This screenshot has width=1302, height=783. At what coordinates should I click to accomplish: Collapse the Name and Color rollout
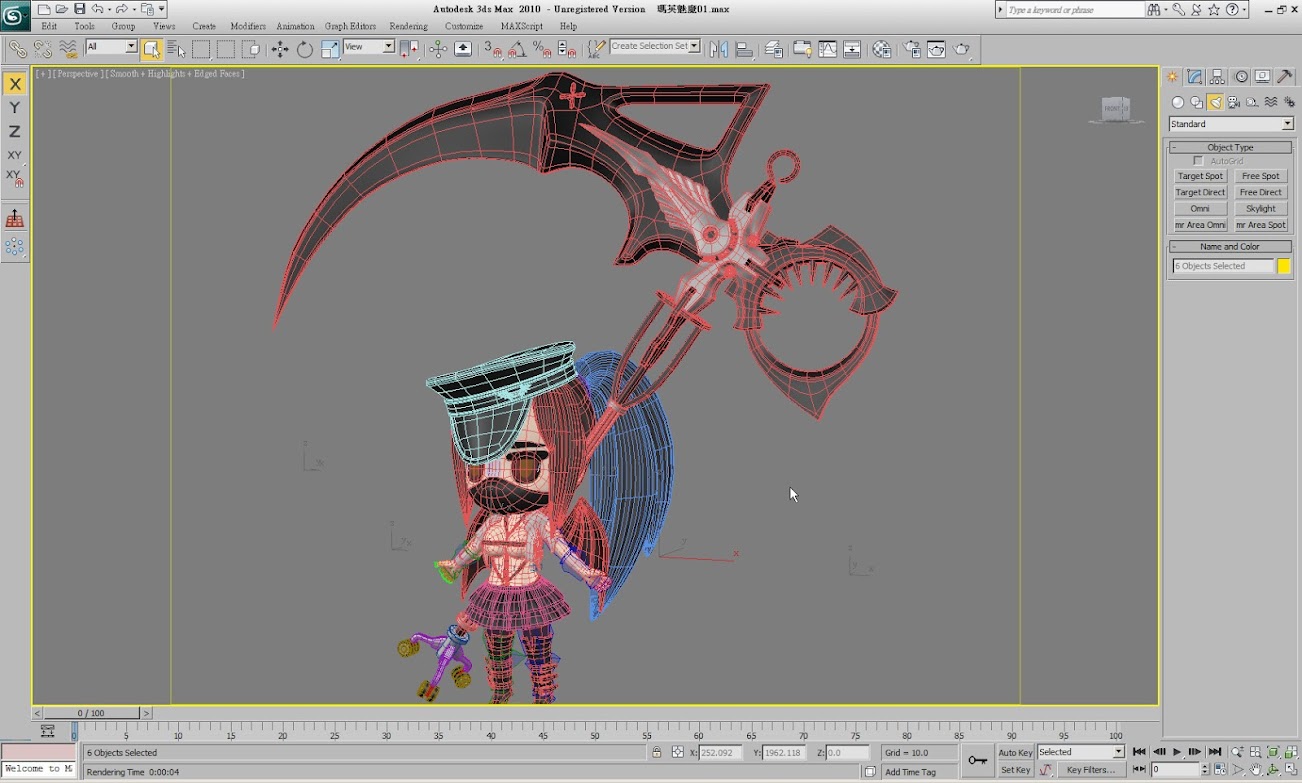[1230, 246]
